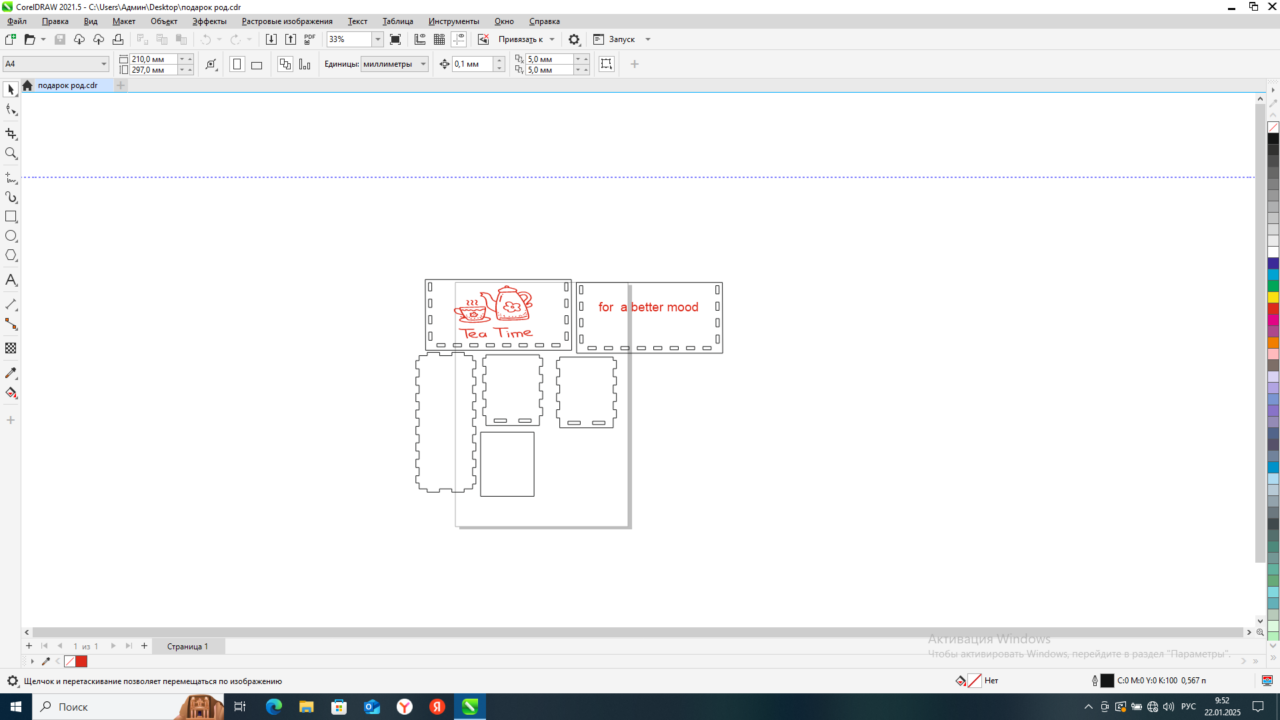Select the Crop tool

click(x=11, y=133)
